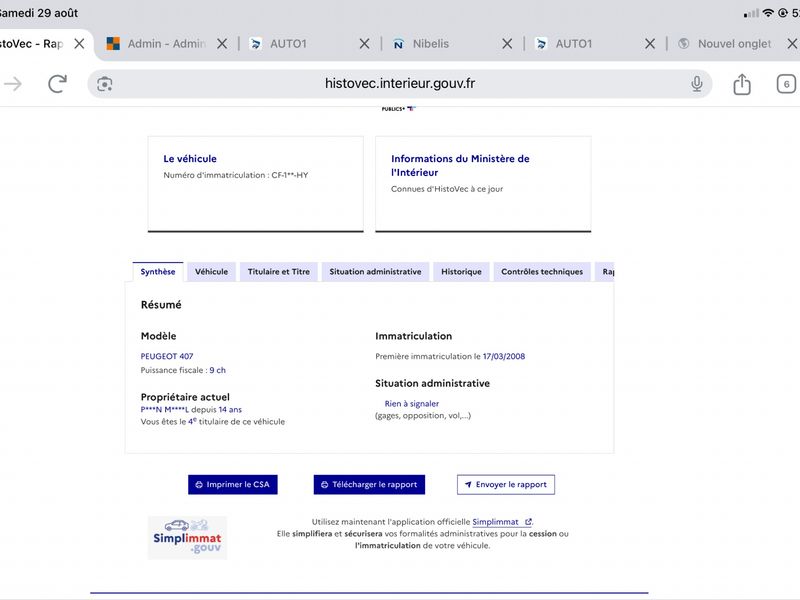Click the Télécharger le rapport button
This screenshot has width=800, height=600.
point(369,484)
